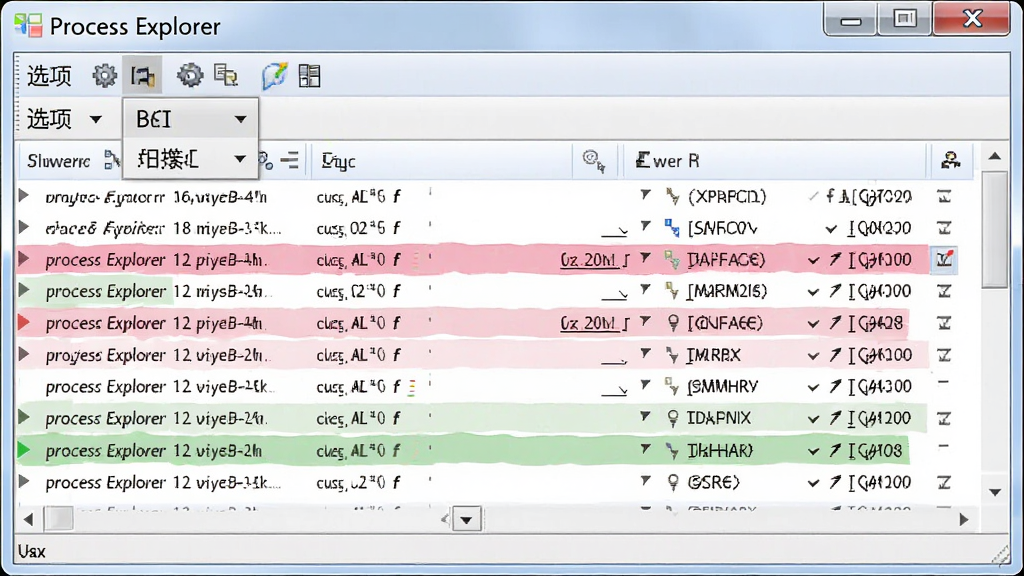Select the [G4300 cell in [SMMHRY row
Screen dimensions: 1024x576
[x=880, y=386]
